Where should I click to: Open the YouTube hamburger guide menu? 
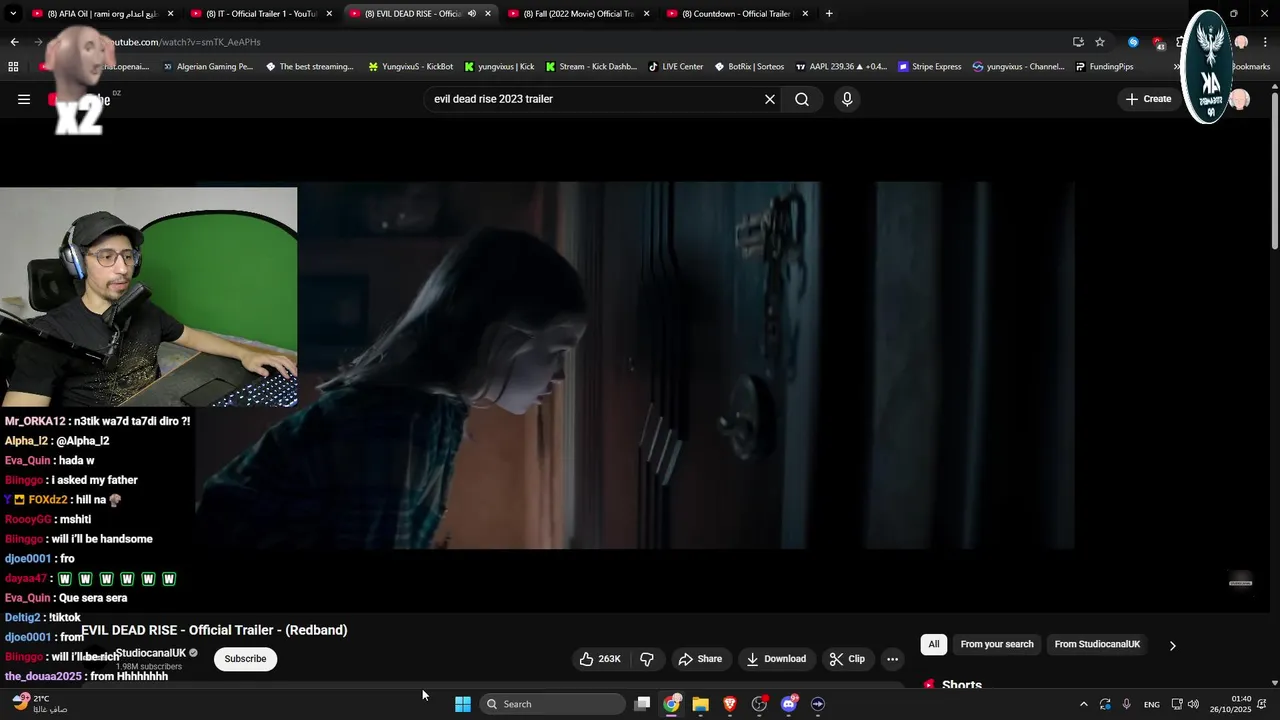click(x=24, y=99)
